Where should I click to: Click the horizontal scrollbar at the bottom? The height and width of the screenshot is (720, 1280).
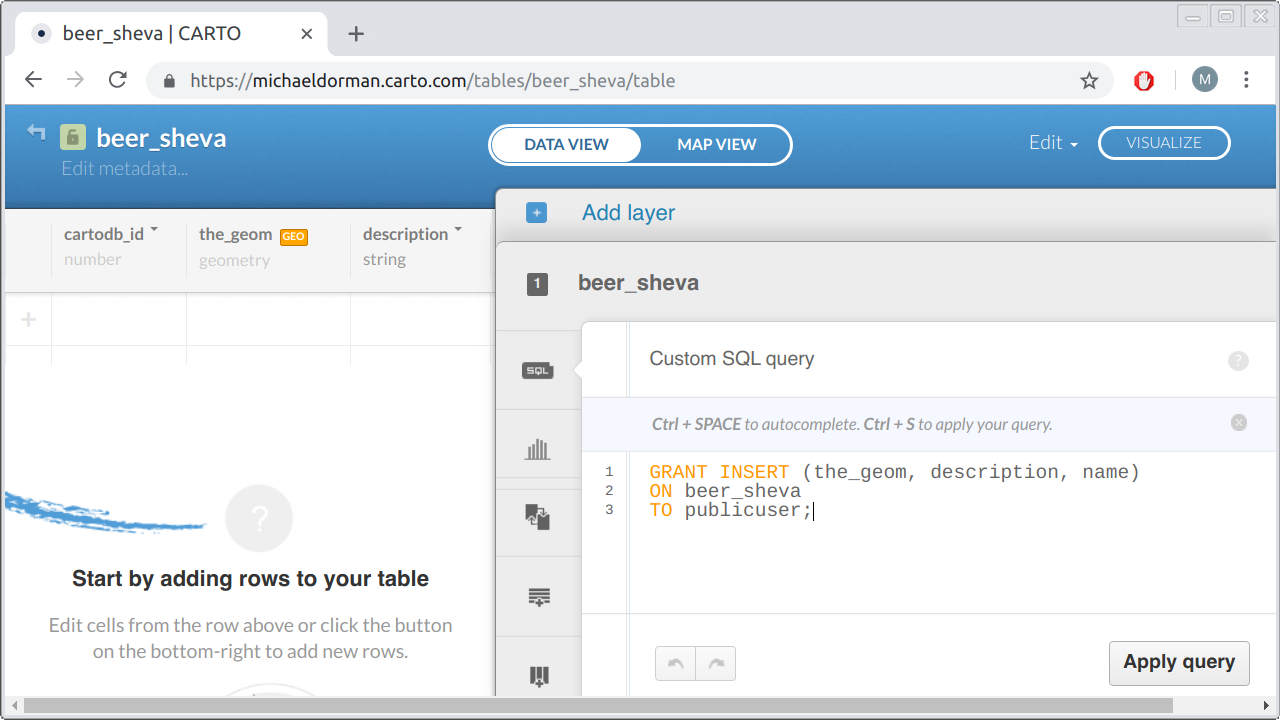tap(598, 706)
